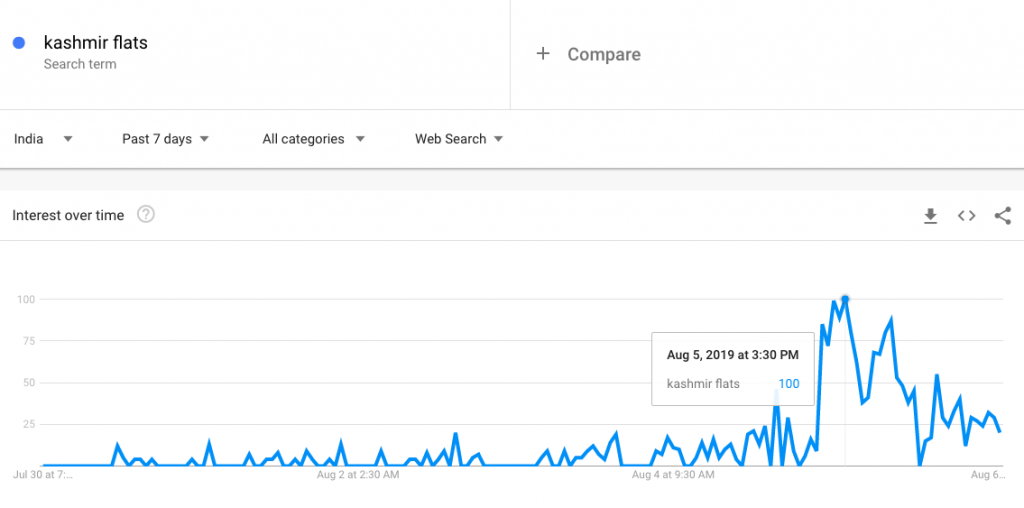Click the plus icon beside Compare

pos(543,54)
